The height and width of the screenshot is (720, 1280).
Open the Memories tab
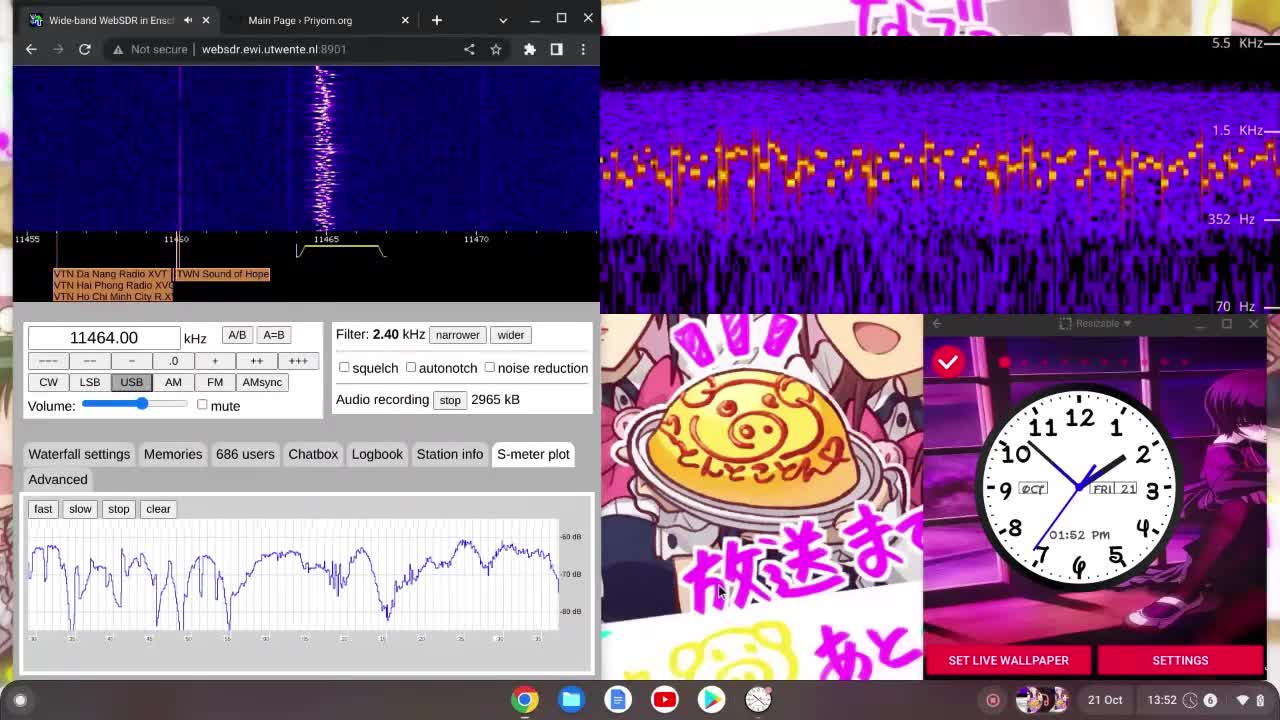173,454
